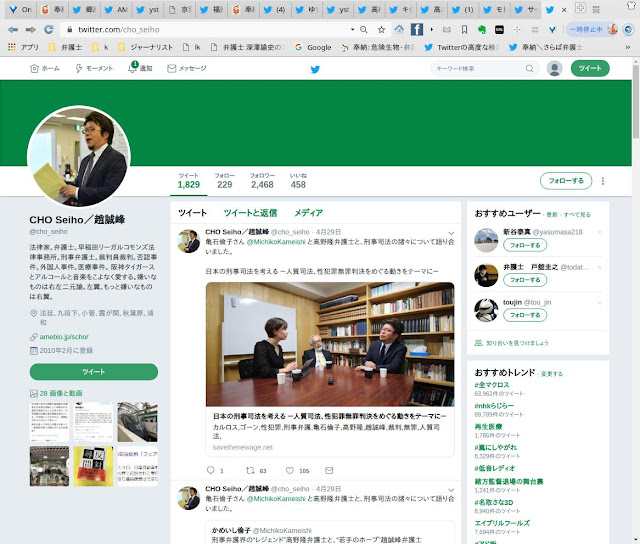The image size is (640, 544).
Task: Switch to the メディア tab
Action: click(x=309, y=213)
